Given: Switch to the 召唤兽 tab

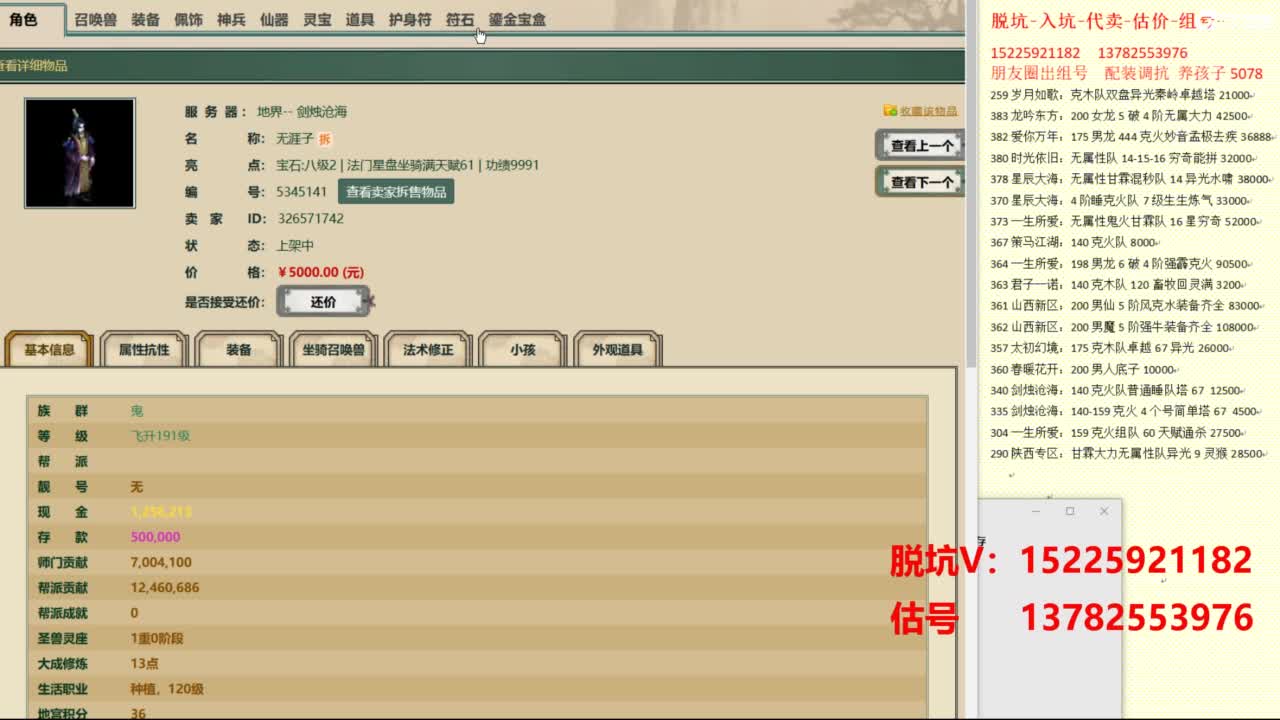Looking at the screenshot, I should coord(96,19).
